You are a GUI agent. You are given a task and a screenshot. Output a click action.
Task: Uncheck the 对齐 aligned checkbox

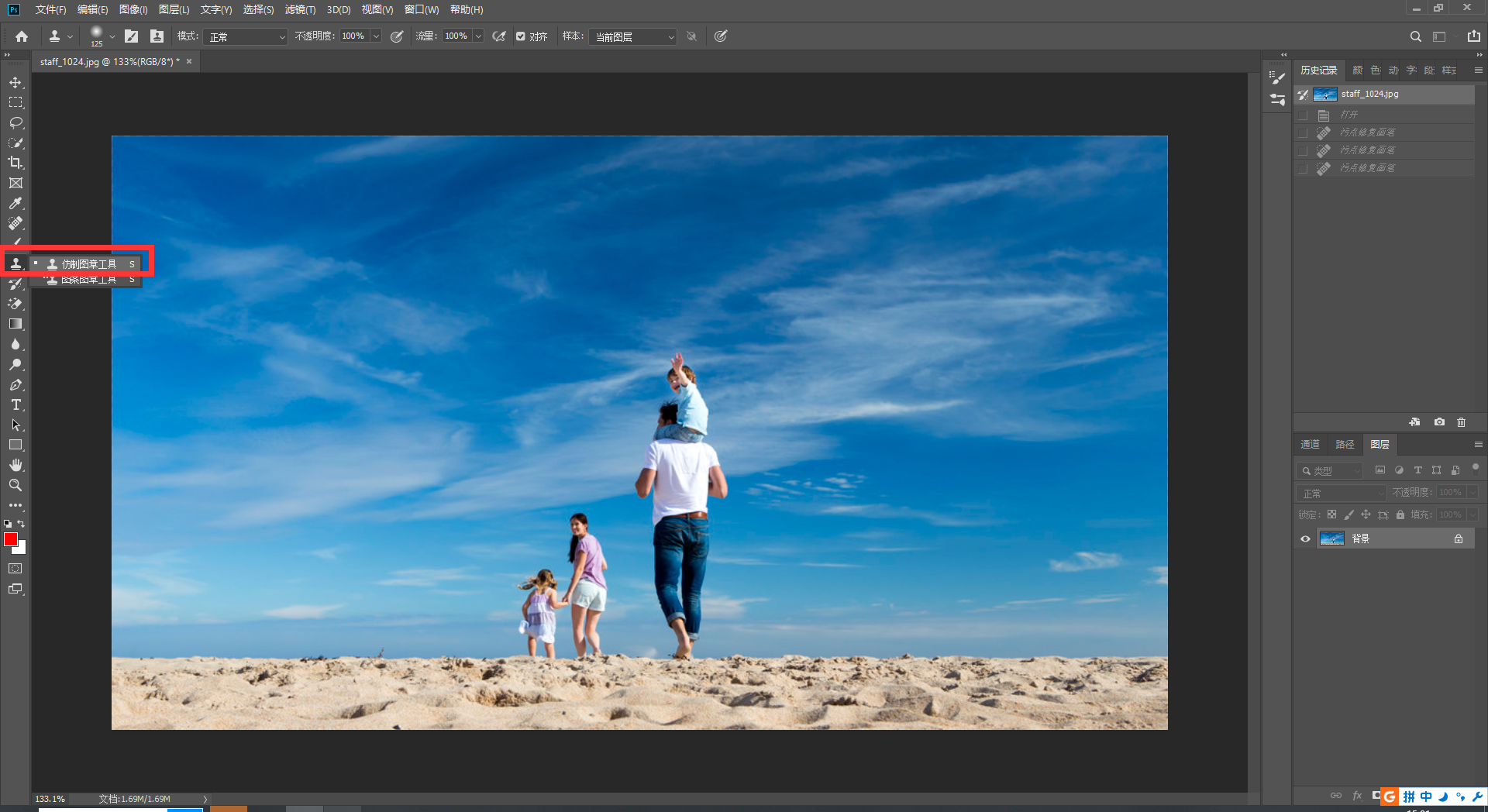[x=521, y=36]
